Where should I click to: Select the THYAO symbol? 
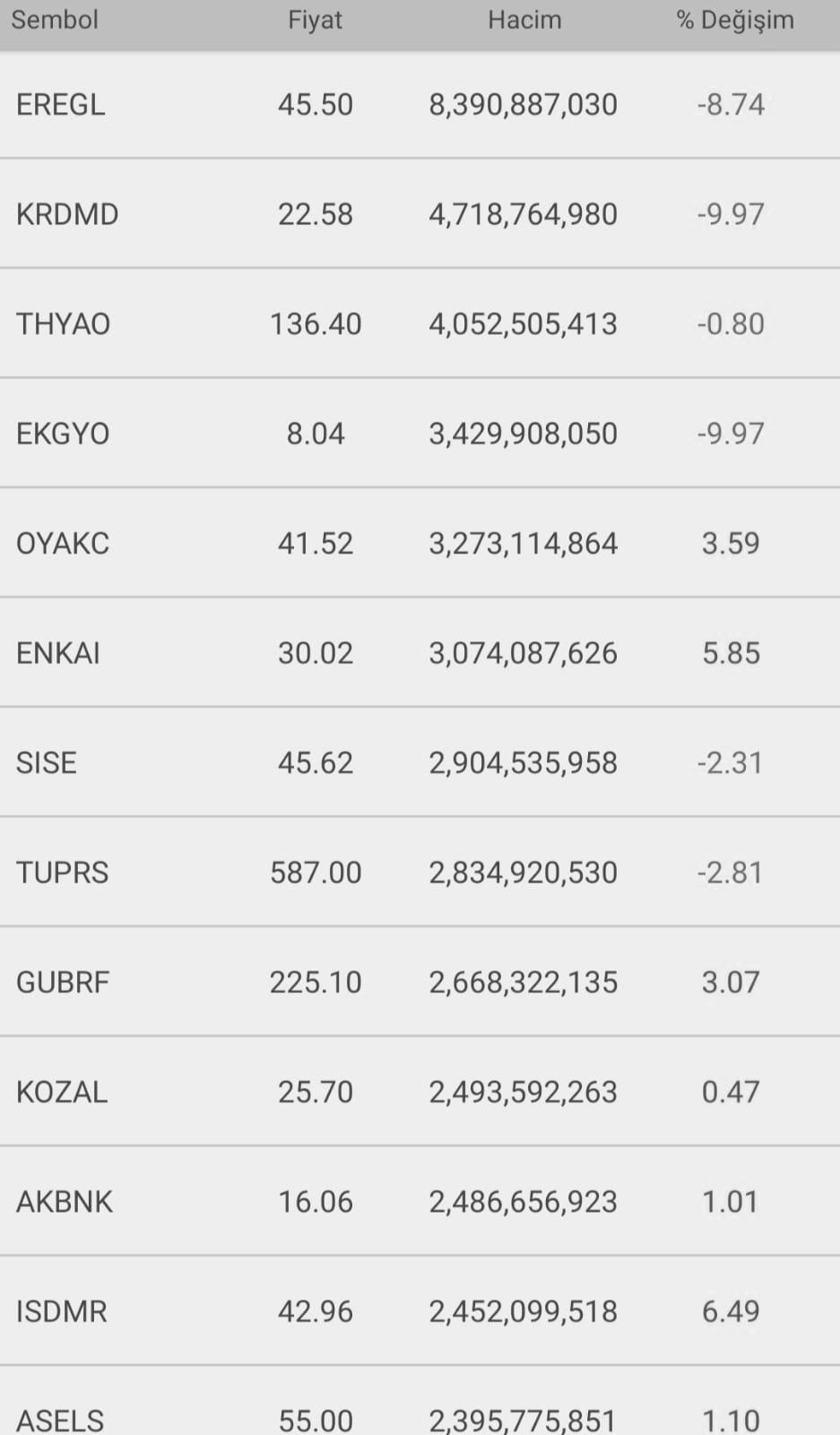[x=63, y=324]
